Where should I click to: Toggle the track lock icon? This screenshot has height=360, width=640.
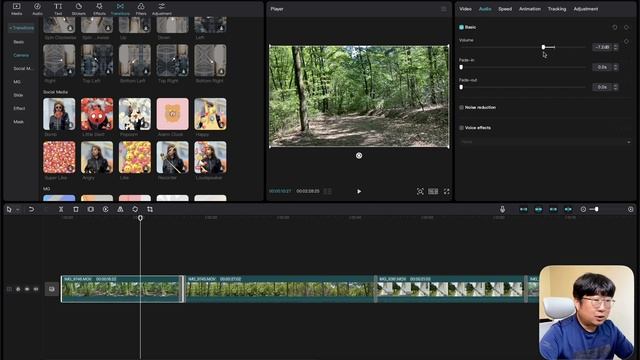pyautogui.click(x=18, y=289)
